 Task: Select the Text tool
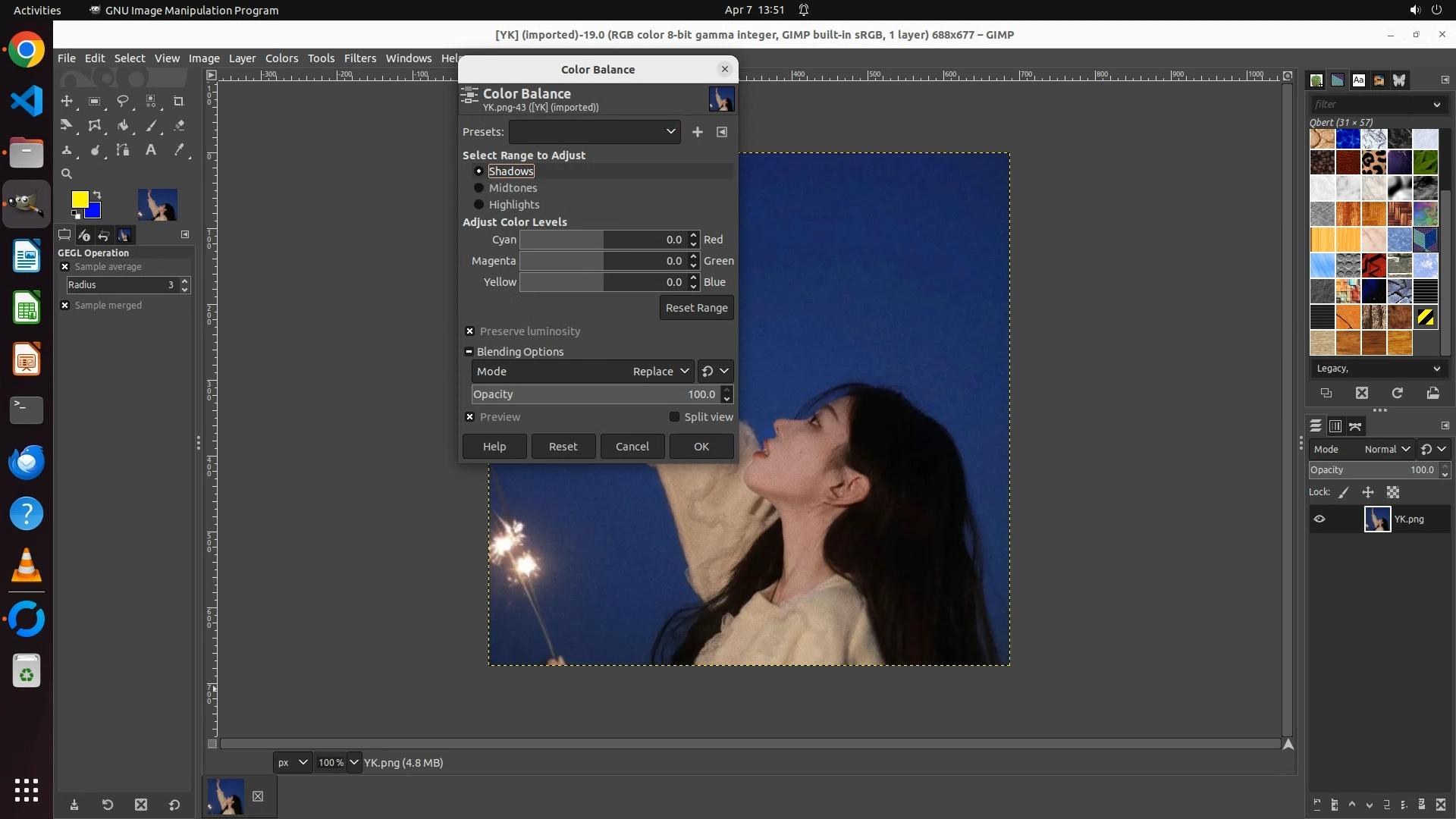(151, 150)
